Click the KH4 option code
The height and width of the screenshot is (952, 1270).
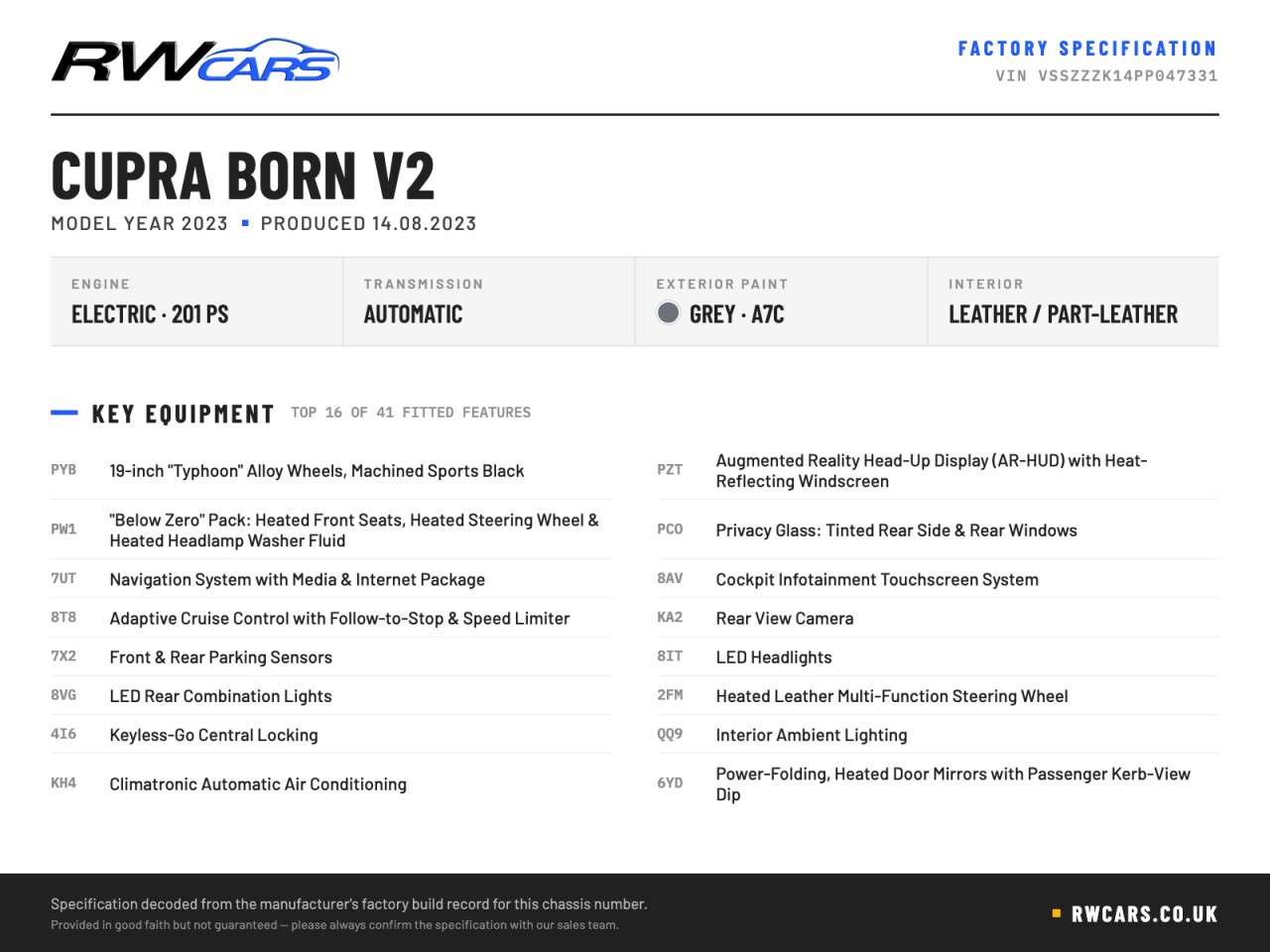coord(63,782)
